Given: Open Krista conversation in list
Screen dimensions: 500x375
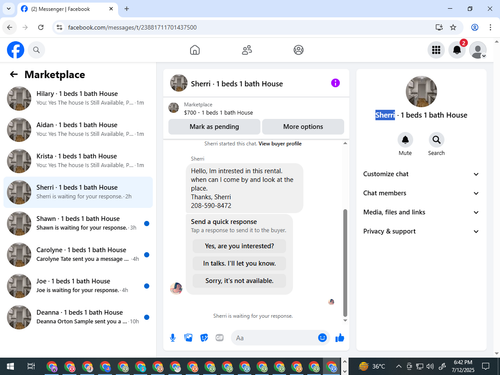Looking at the screenshot, I should coord(78,161).
